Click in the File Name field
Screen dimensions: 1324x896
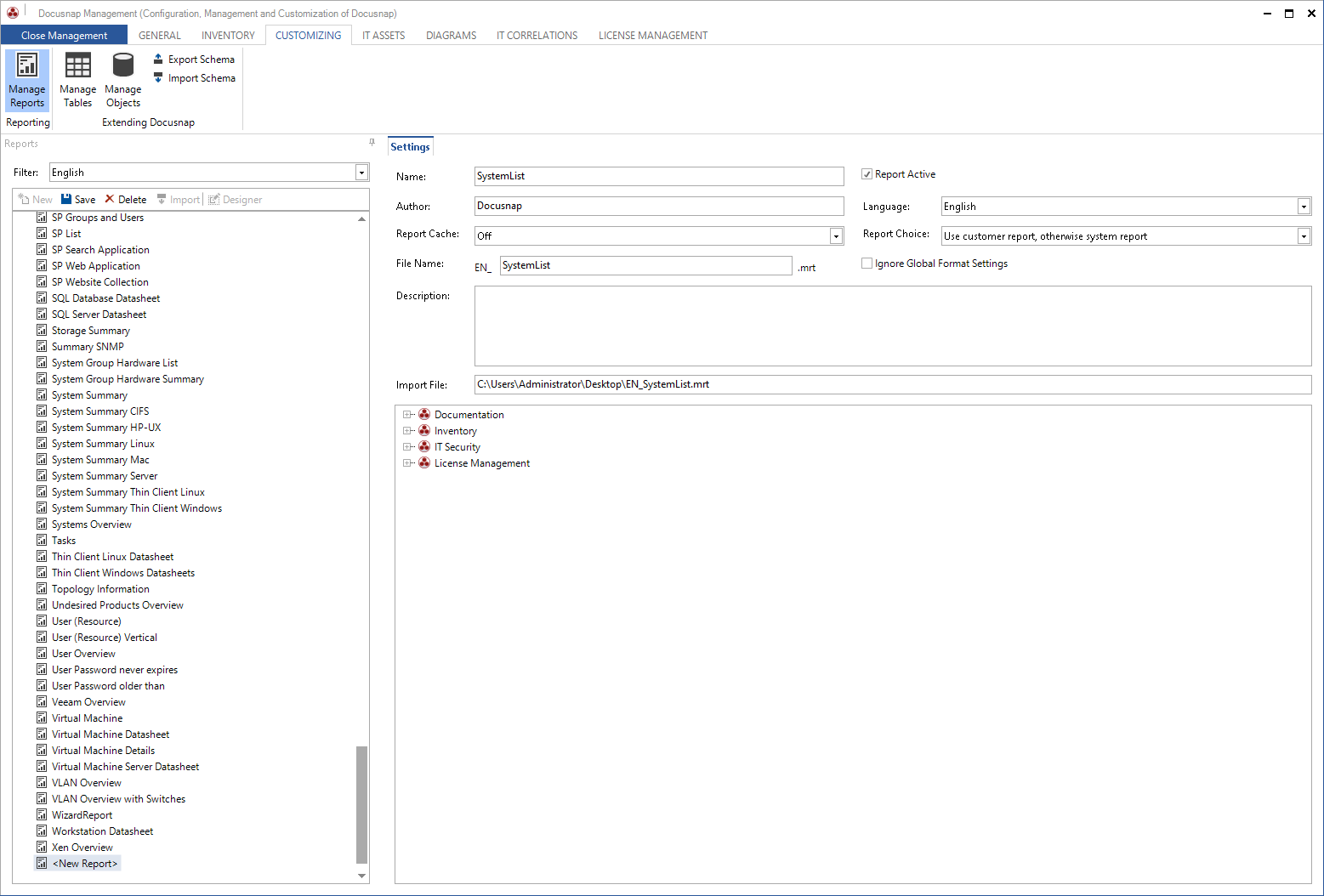tap(646, 265)
